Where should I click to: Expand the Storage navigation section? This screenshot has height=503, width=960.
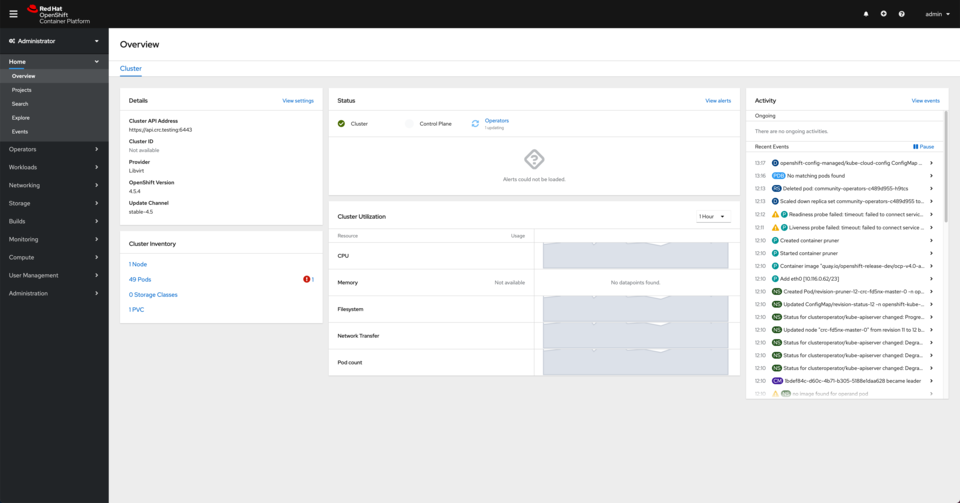click(x=54, y=203)
